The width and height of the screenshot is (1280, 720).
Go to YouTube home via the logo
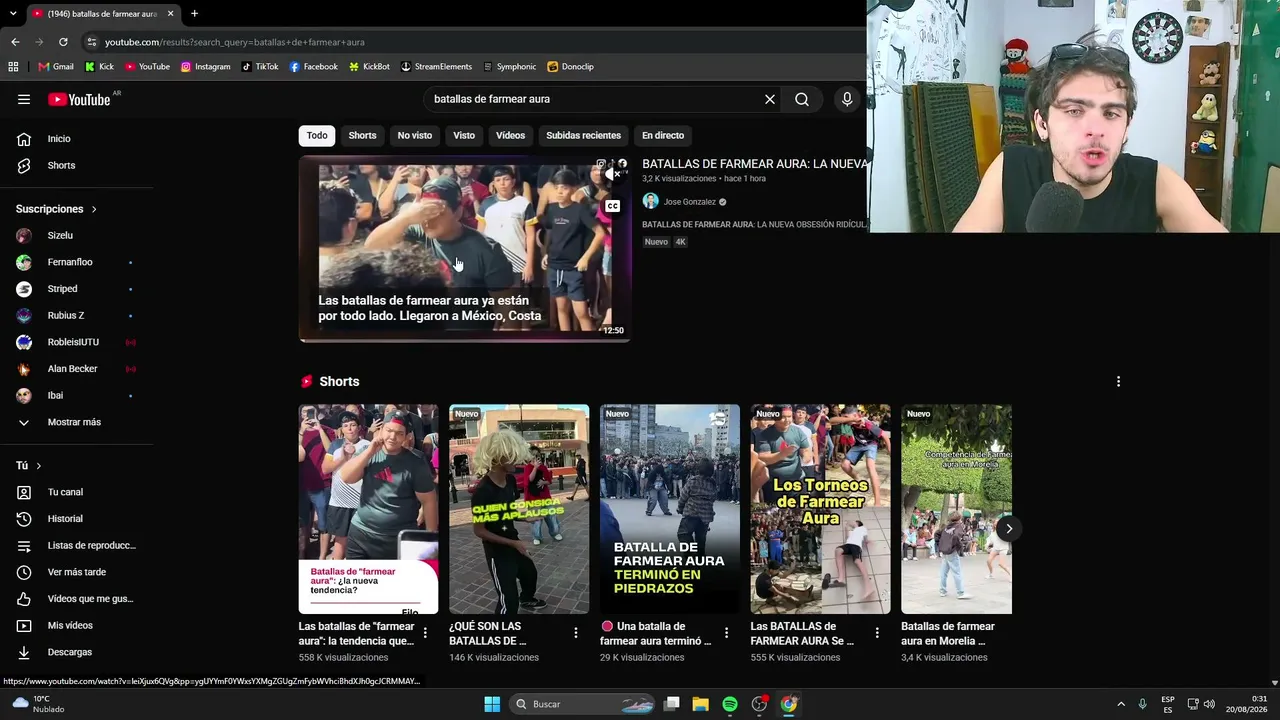79,99
